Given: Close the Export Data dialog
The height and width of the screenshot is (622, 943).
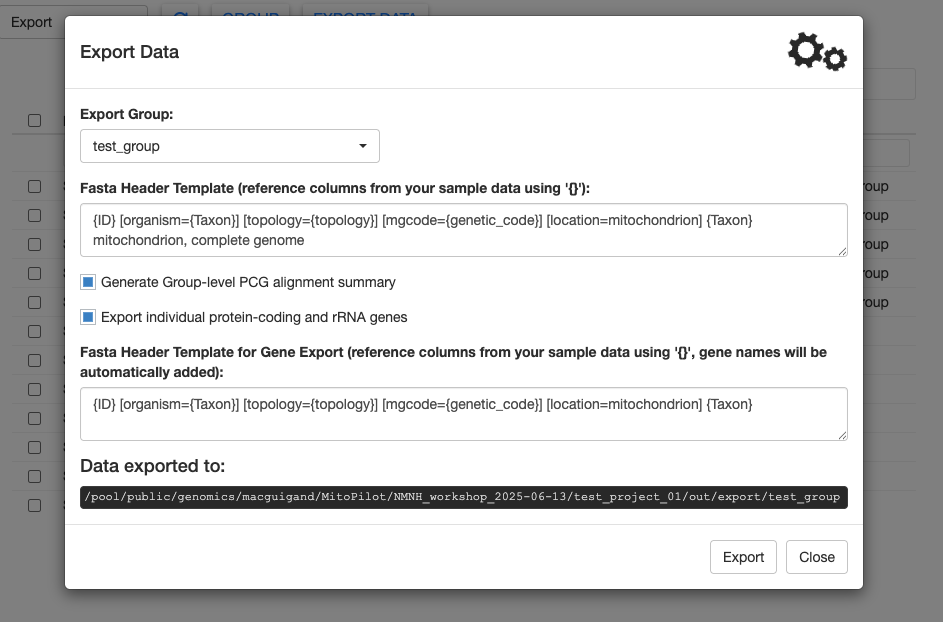Looking at the screenshot, I should [817, 557].
